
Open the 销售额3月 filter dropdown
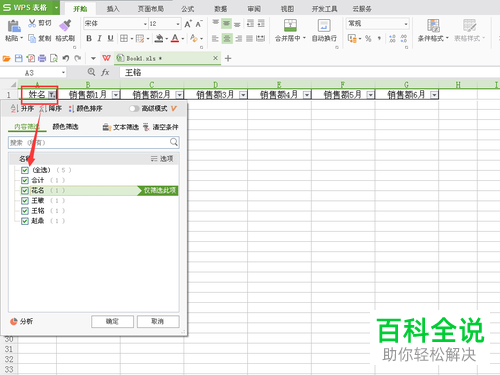tap(243, 95)
